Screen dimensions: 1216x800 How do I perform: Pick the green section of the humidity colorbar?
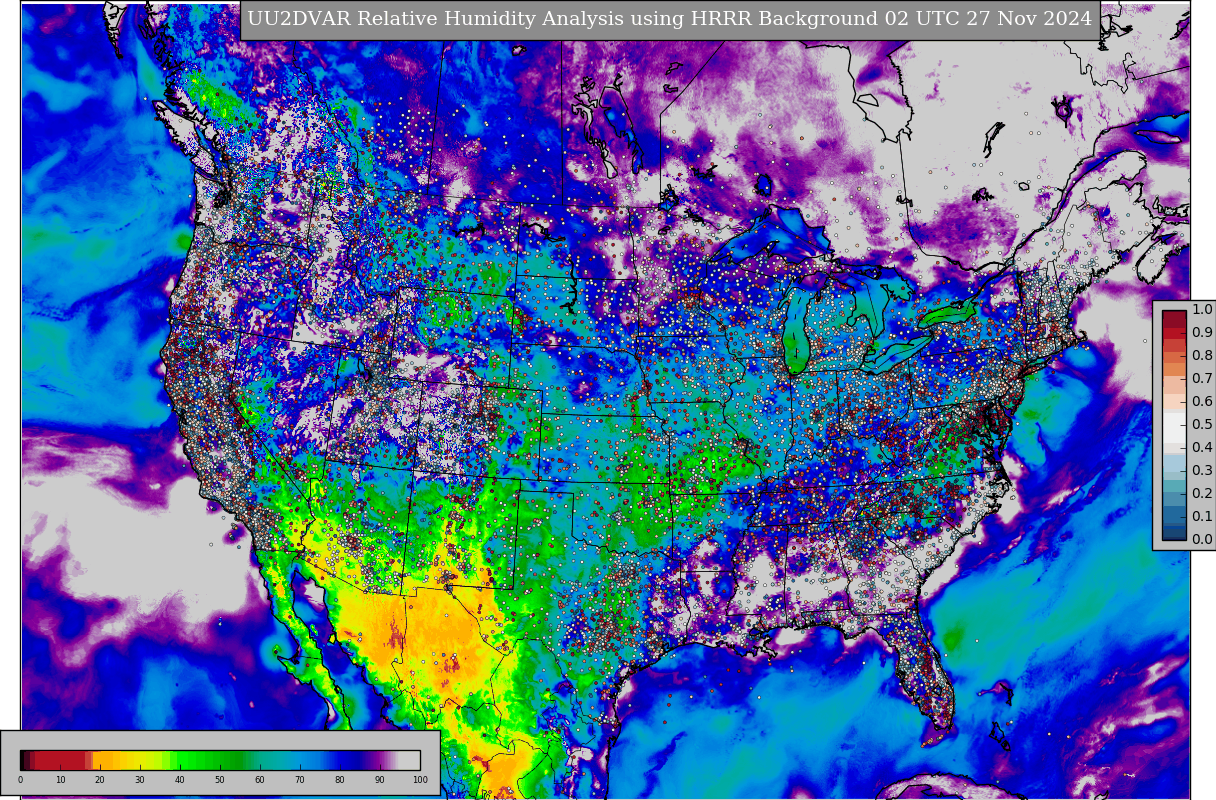(210, 760)
